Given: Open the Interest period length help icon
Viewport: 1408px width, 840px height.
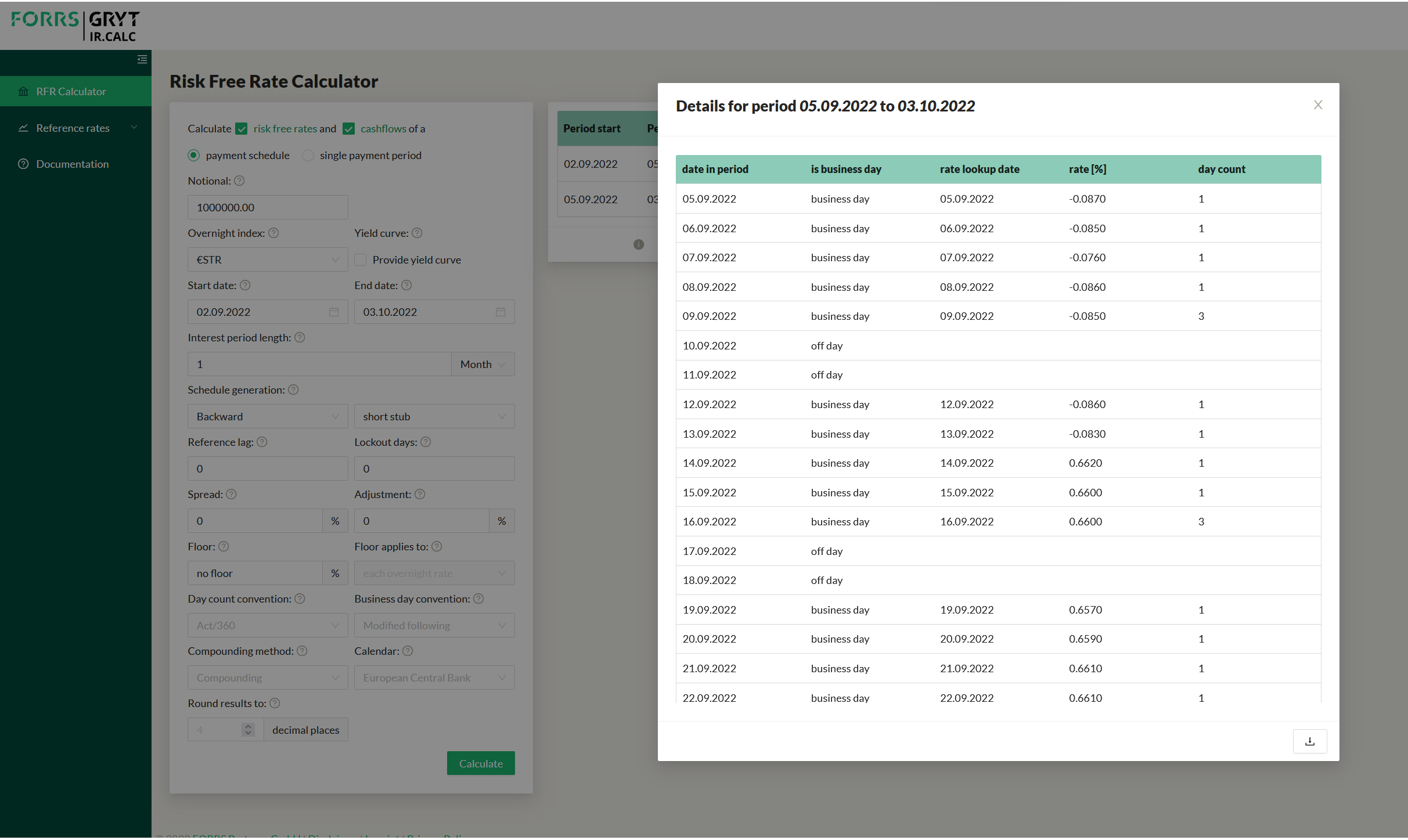Looking at the screenshot, I should click(x=300, y=337).
